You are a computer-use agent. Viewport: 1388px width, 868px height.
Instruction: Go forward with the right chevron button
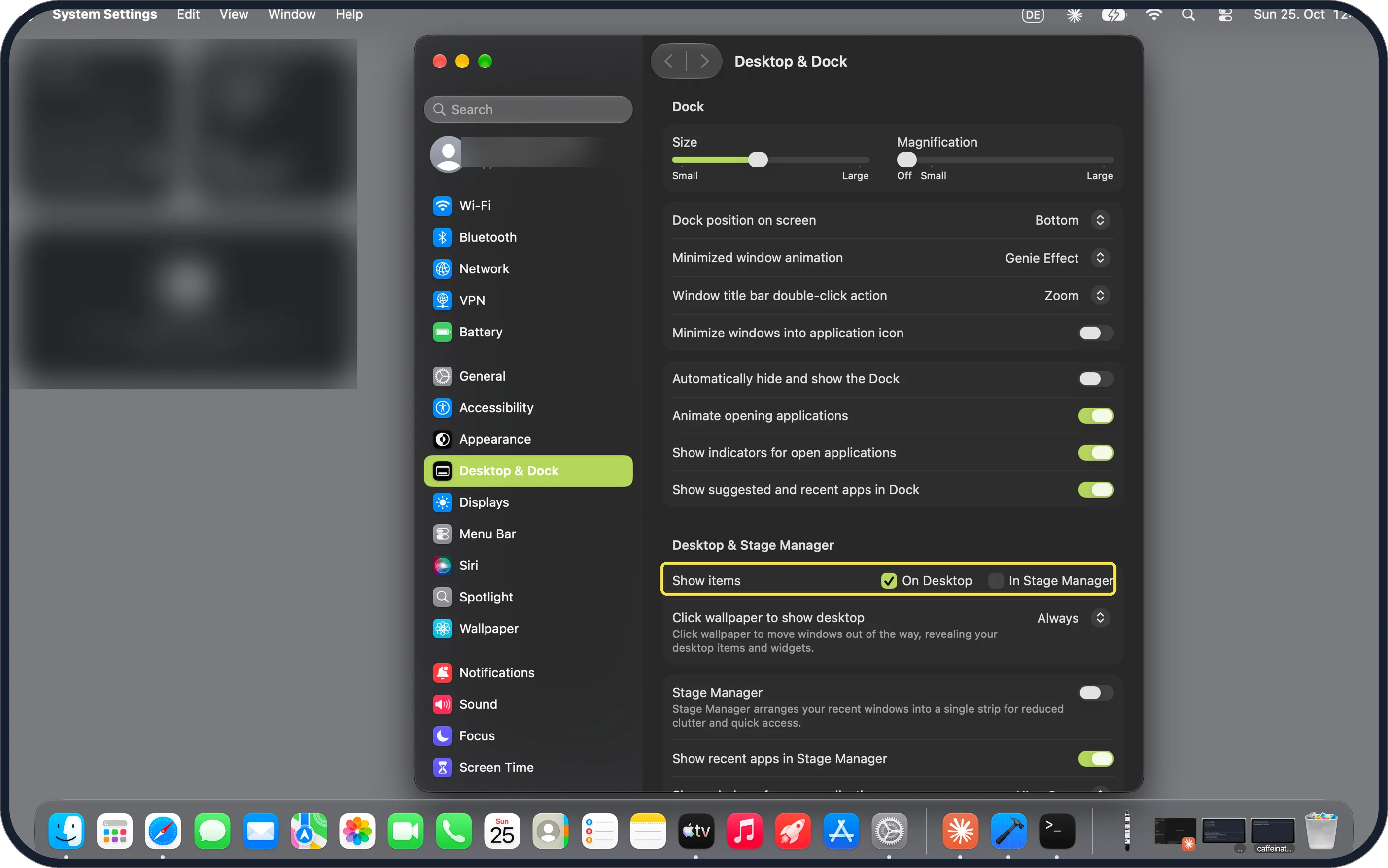tap(705, 62)
